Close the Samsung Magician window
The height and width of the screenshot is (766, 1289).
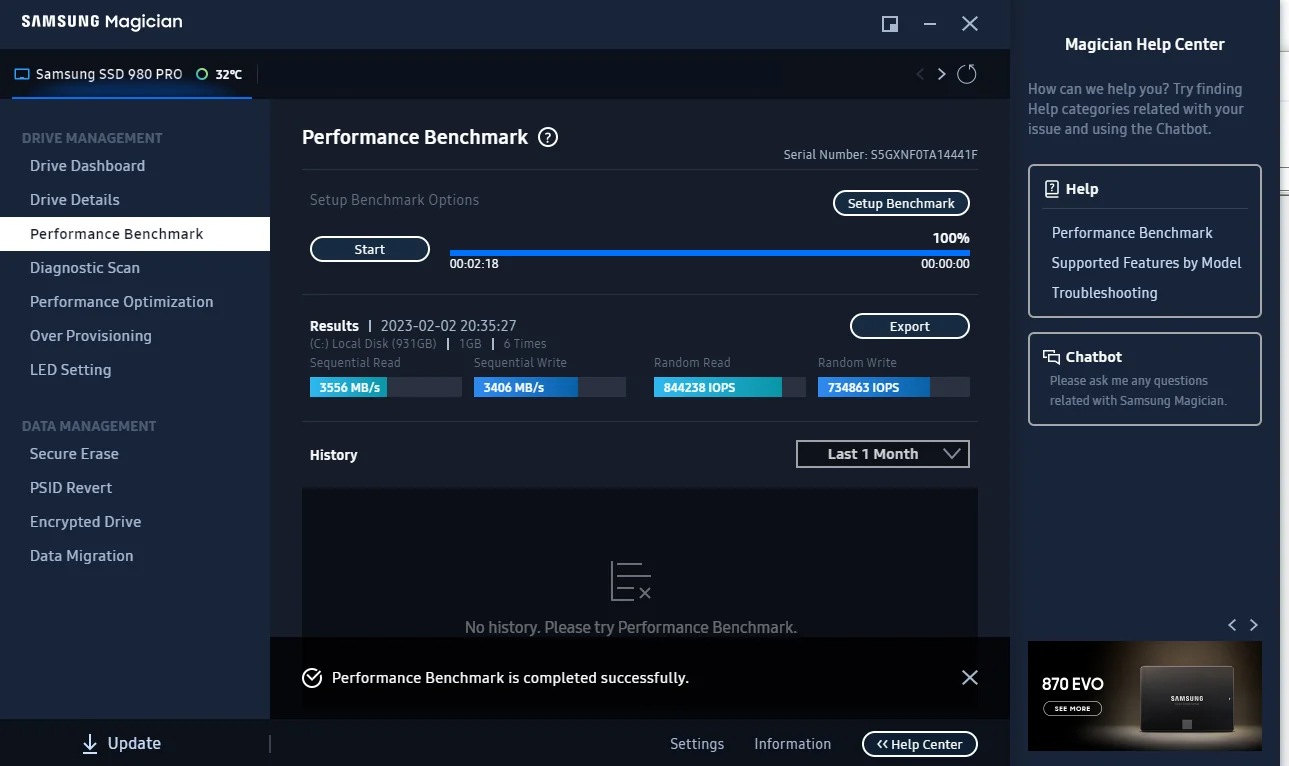click(970, 24)
